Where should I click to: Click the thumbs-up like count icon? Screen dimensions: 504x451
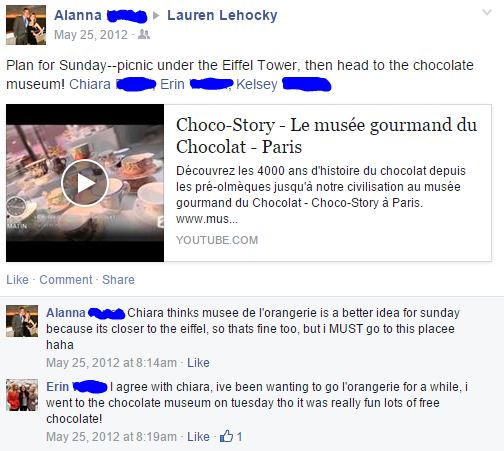pos(226,436)
